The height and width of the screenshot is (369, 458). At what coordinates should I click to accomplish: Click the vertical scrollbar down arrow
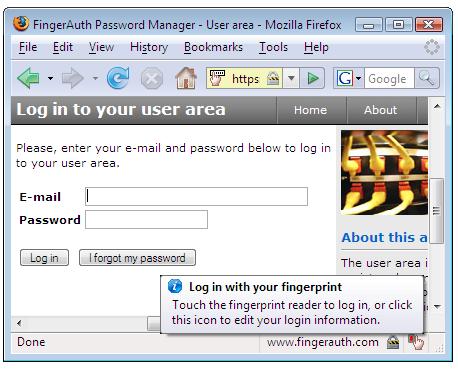click(x=437, y=306)
